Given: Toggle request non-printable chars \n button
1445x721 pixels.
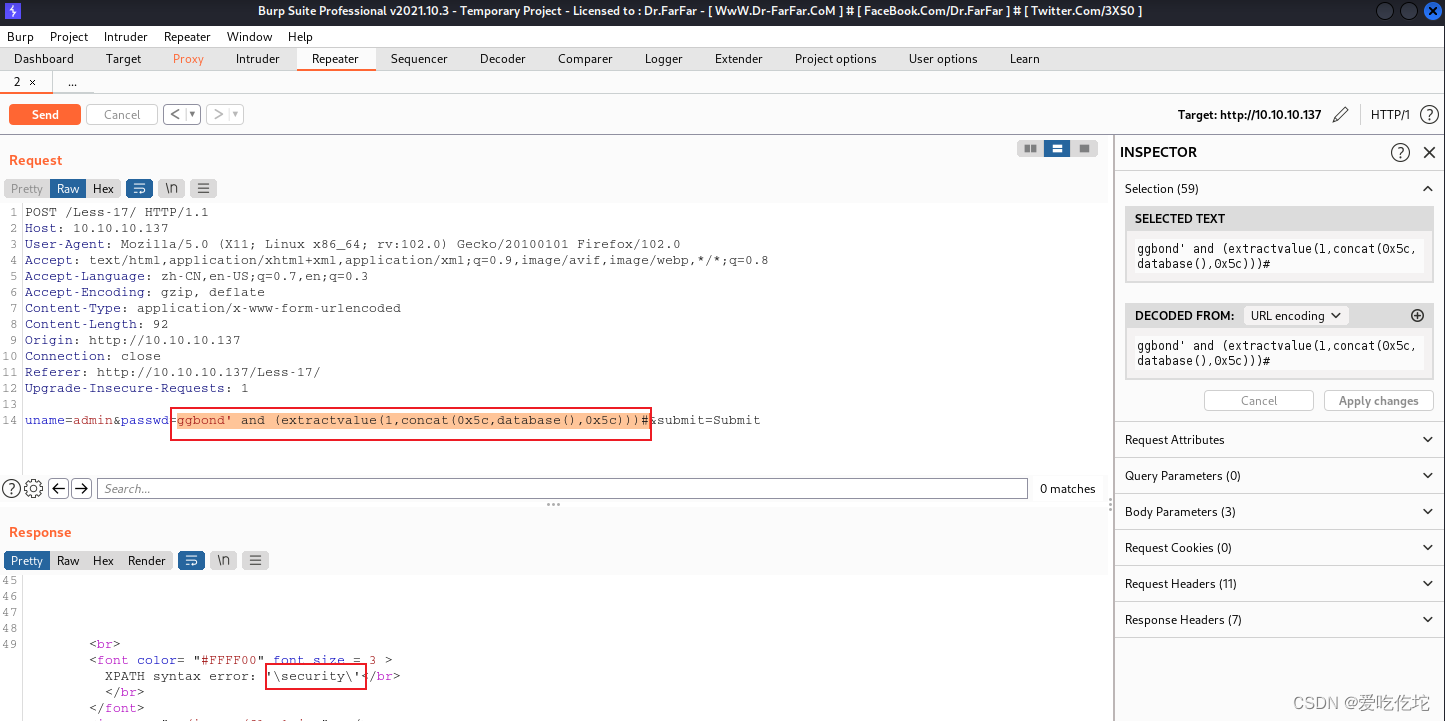Looking at the screenshot, I should 171,189.
